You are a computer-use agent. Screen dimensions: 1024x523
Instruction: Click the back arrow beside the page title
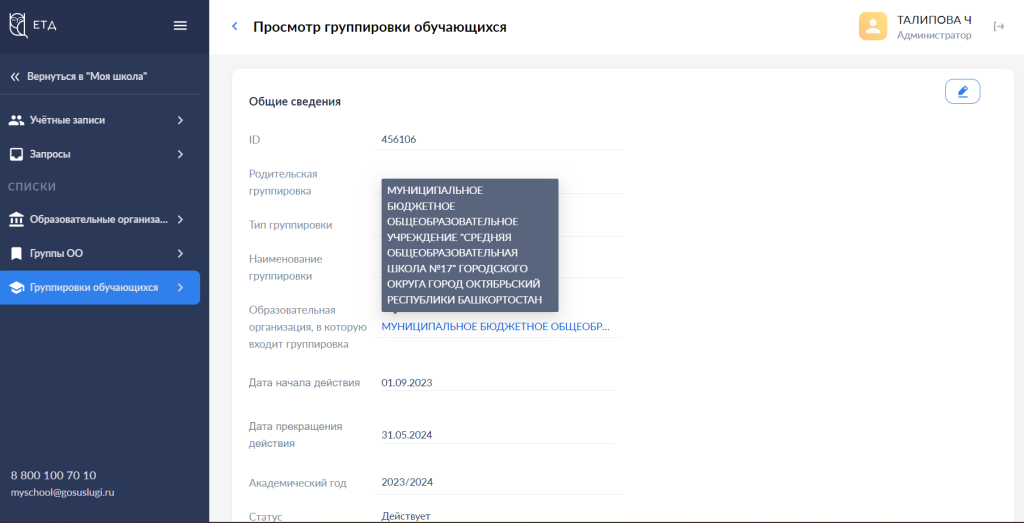click(x=235, y=27)
